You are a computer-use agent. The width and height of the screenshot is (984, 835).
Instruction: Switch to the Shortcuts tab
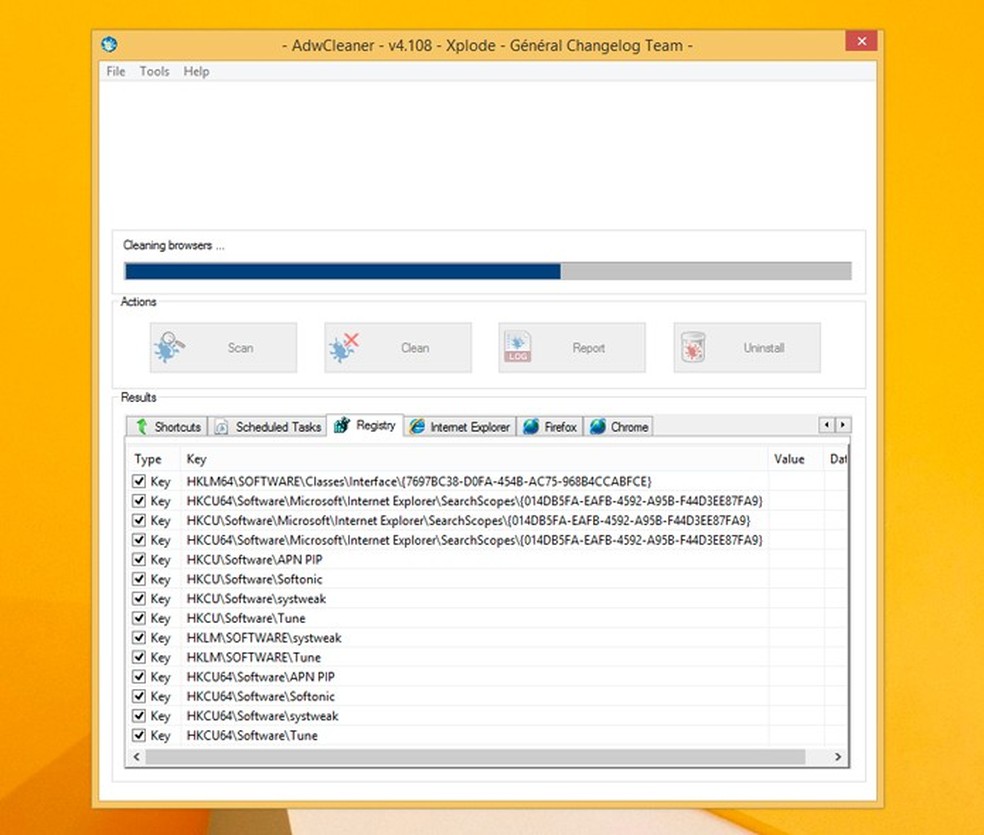point(167,427)
